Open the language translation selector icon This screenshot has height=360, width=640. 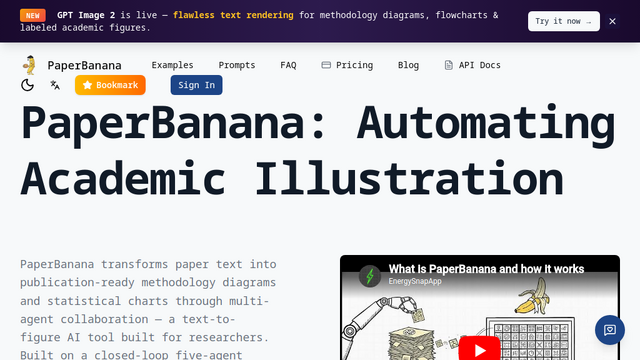55,85
